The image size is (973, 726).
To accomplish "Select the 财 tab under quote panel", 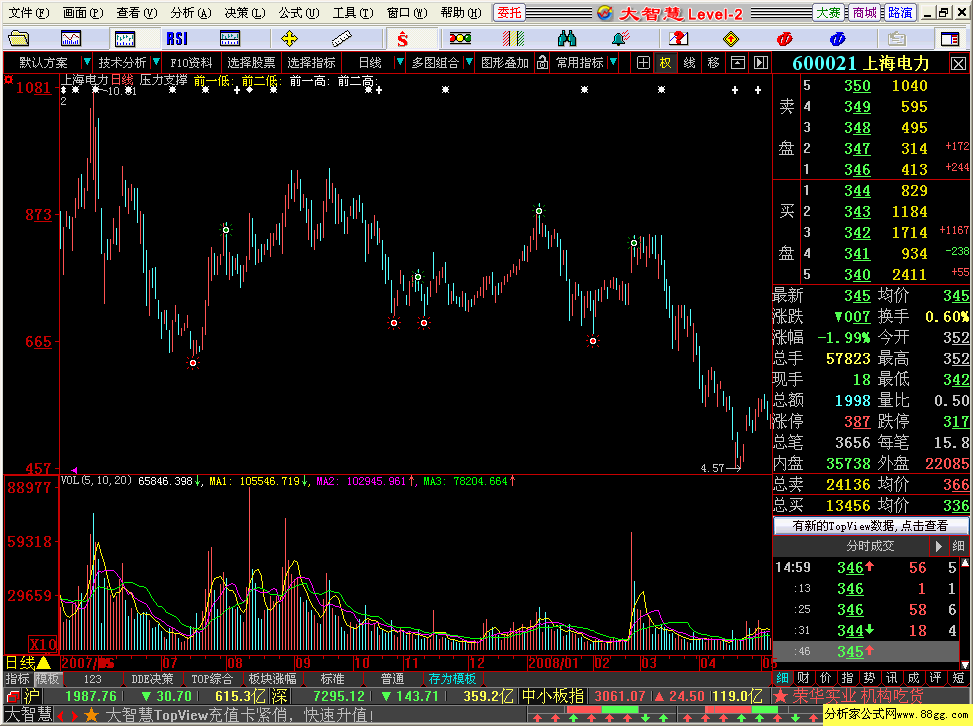I will tap(803, 678).
